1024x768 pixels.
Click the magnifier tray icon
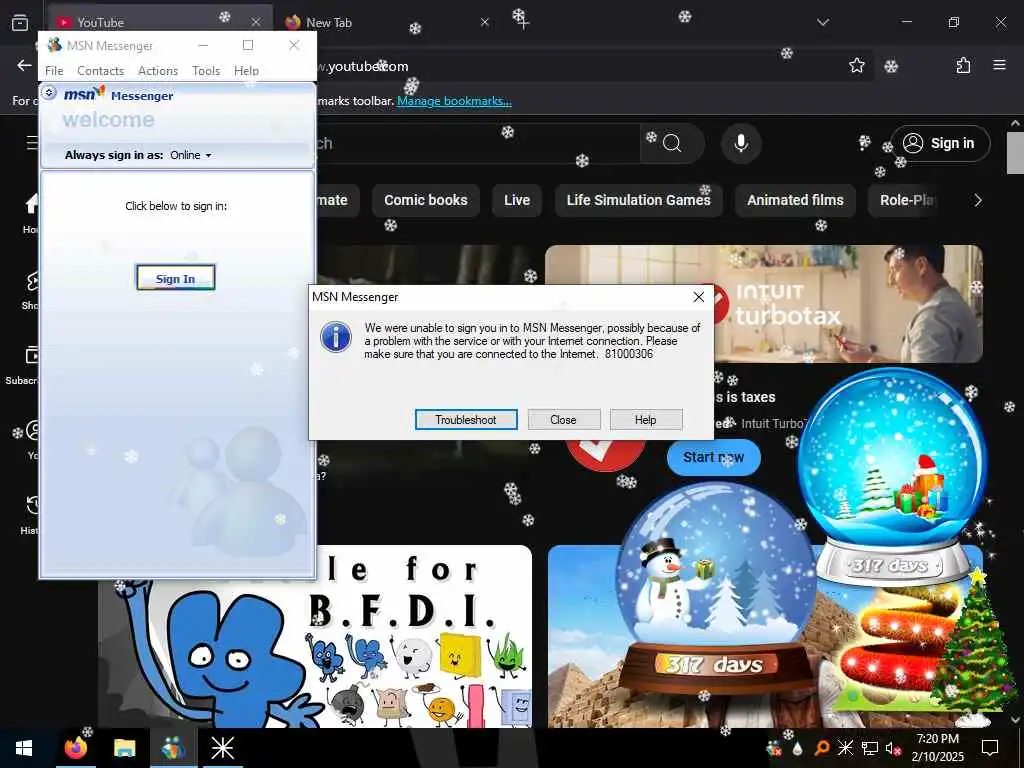(x=823, y=748)
